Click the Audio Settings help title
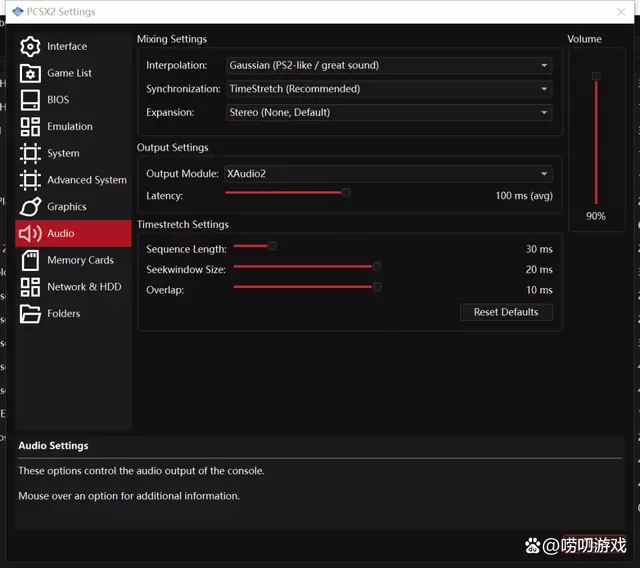Viewport: 640px width, 568px height. coord(53,446)
